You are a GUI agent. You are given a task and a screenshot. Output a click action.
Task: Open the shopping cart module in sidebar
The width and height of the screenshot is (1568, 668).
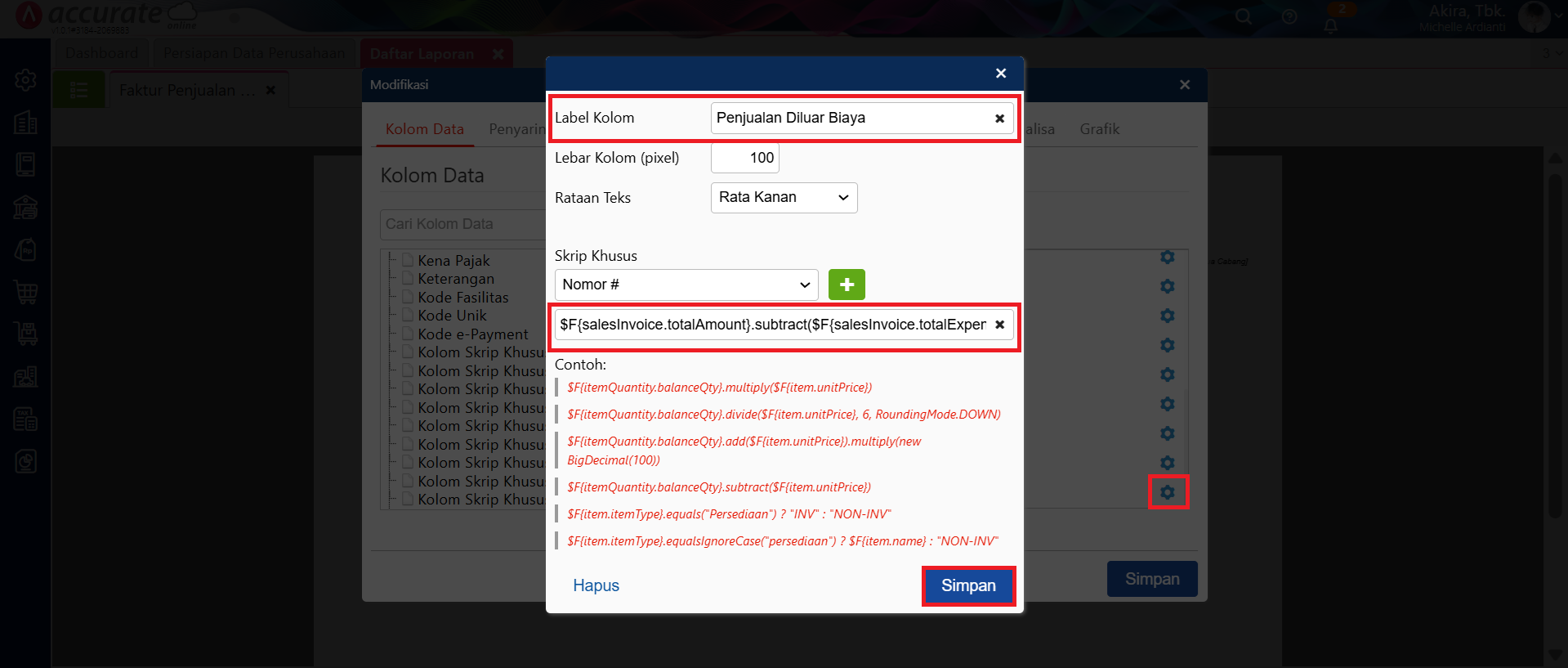pyautogui.click(x=25, y=292)
